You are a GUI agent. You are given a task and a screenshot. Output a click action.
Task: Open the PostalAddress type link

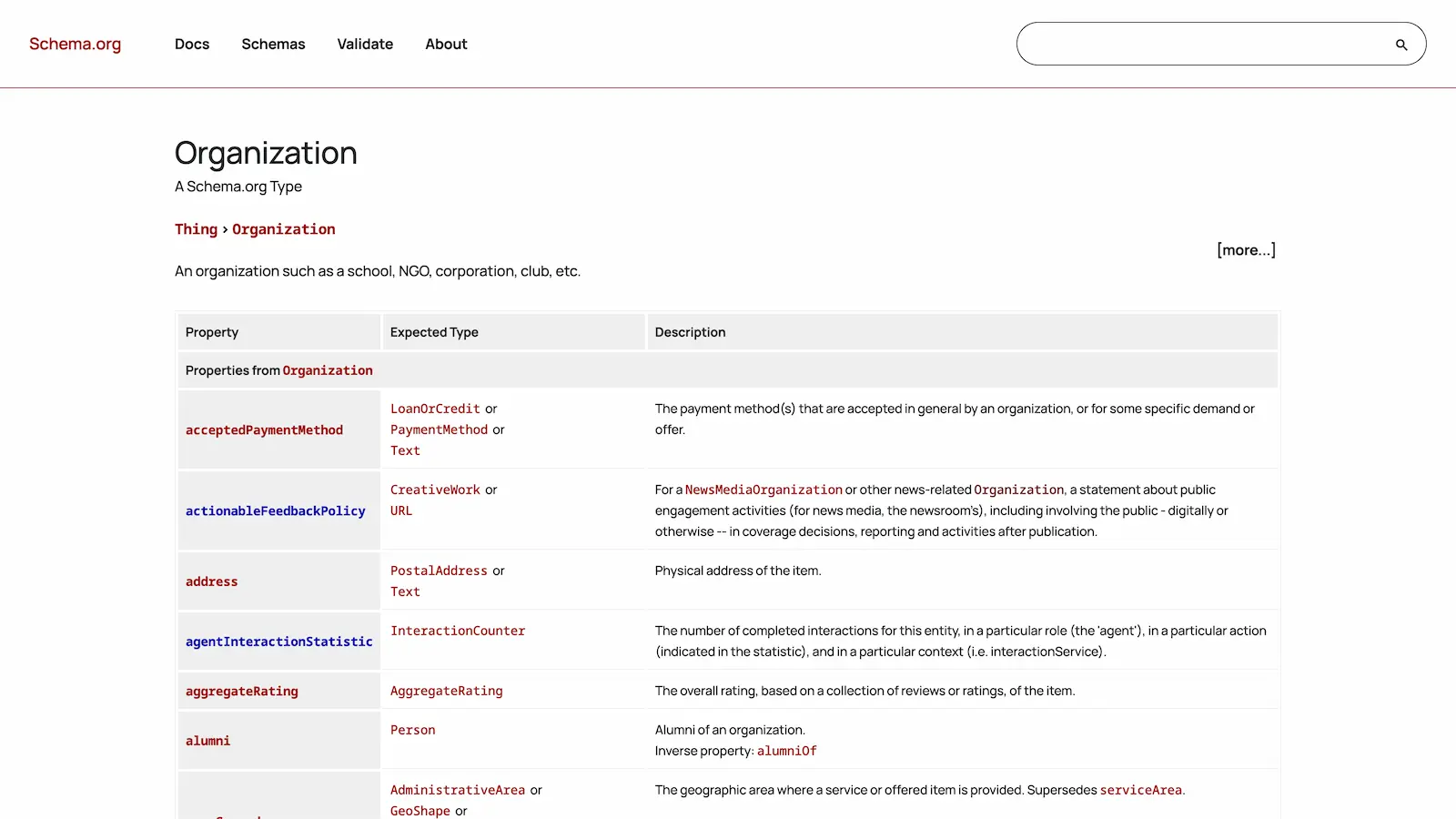pyautogui.click(x=439, y=571)
